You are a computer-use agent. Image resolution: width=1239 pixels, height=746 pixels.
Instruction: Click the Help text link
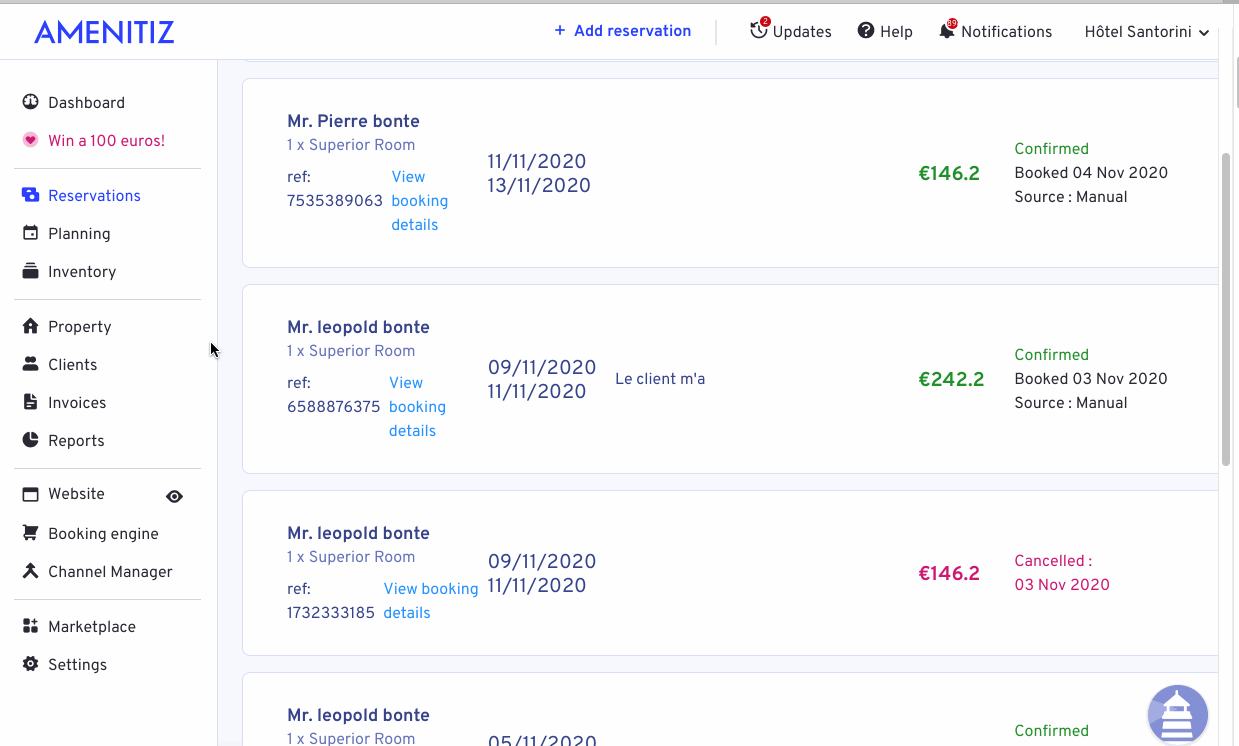click(896, 32)
